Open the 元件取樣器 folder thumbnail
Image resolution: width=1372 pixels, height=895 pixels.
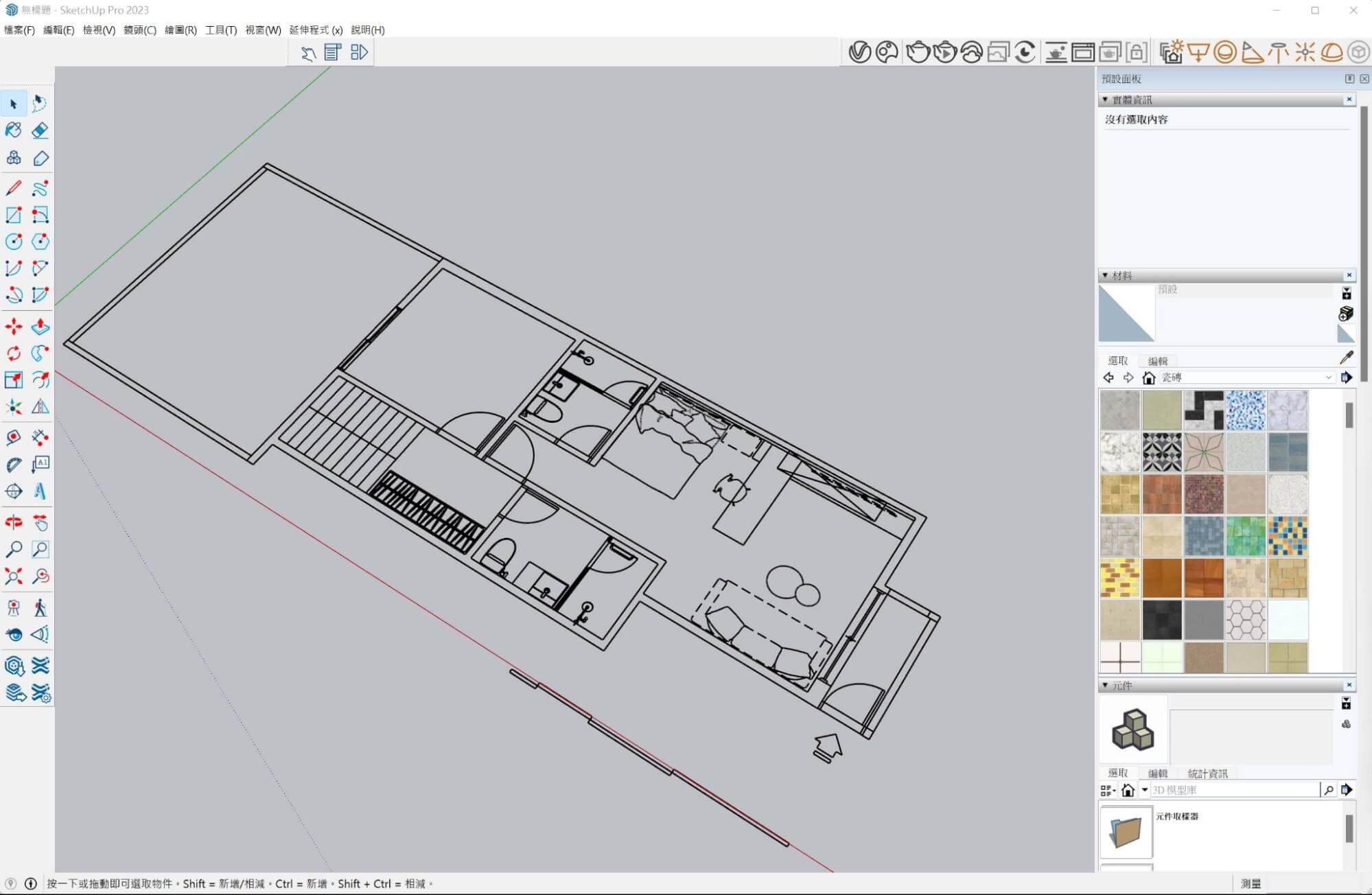click(1126, 832)
